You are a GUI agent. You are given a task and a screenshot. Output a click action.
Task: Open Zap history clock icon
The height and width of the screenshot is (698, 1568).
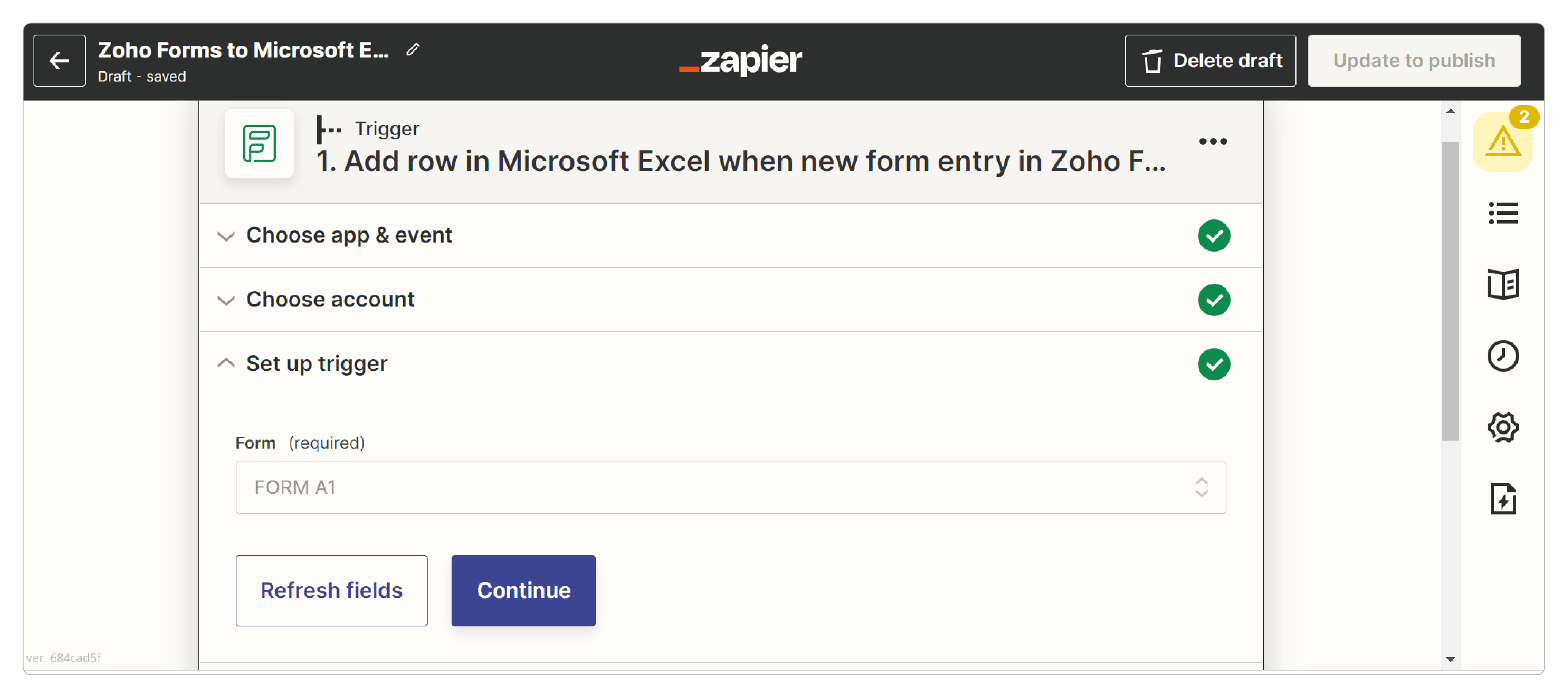[1502, 355]
